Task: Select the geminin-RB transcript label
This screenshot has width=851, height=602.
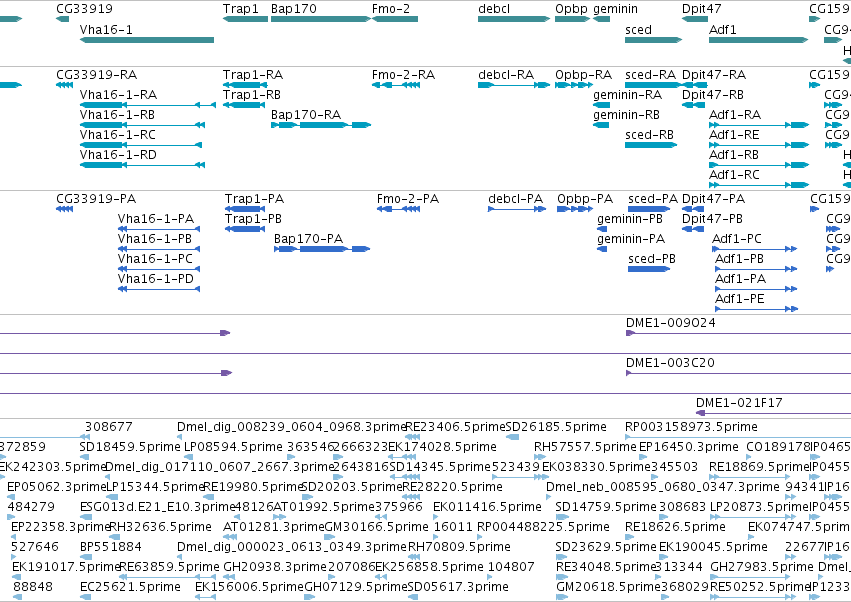Action: click(x=626, y=115)
